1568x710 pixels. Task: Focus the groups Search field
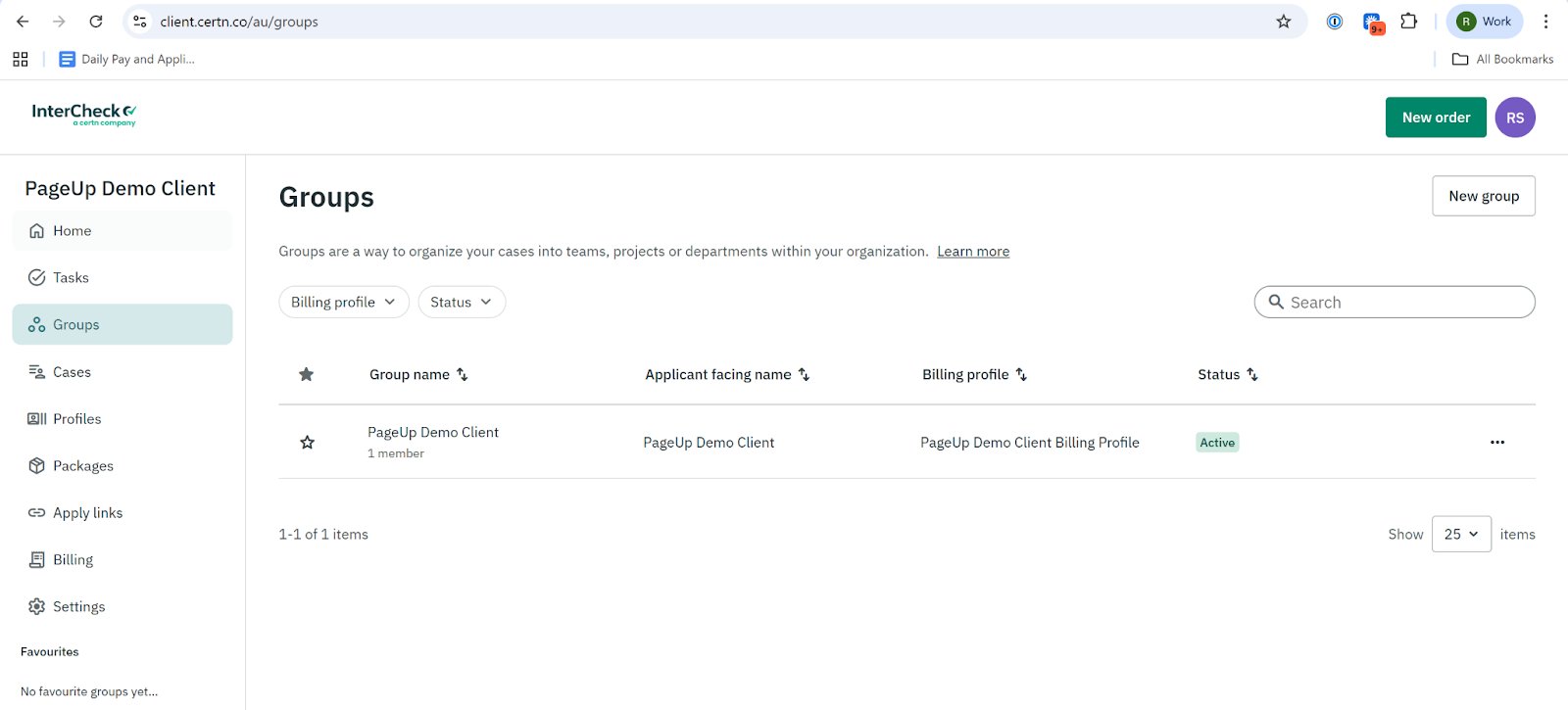click(1401, 303)
